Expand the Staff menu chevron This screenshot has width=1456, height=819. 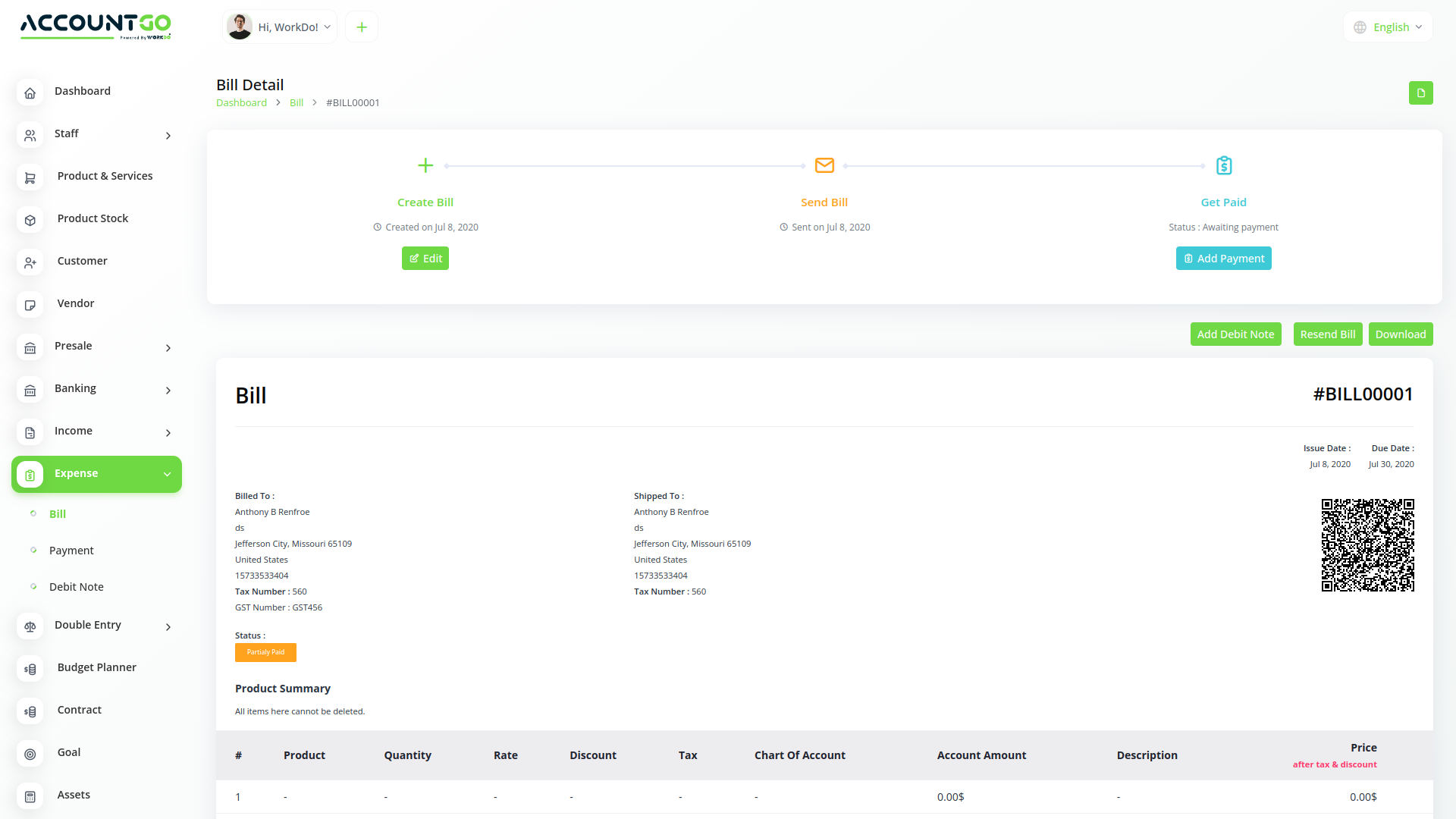(168, 136)
